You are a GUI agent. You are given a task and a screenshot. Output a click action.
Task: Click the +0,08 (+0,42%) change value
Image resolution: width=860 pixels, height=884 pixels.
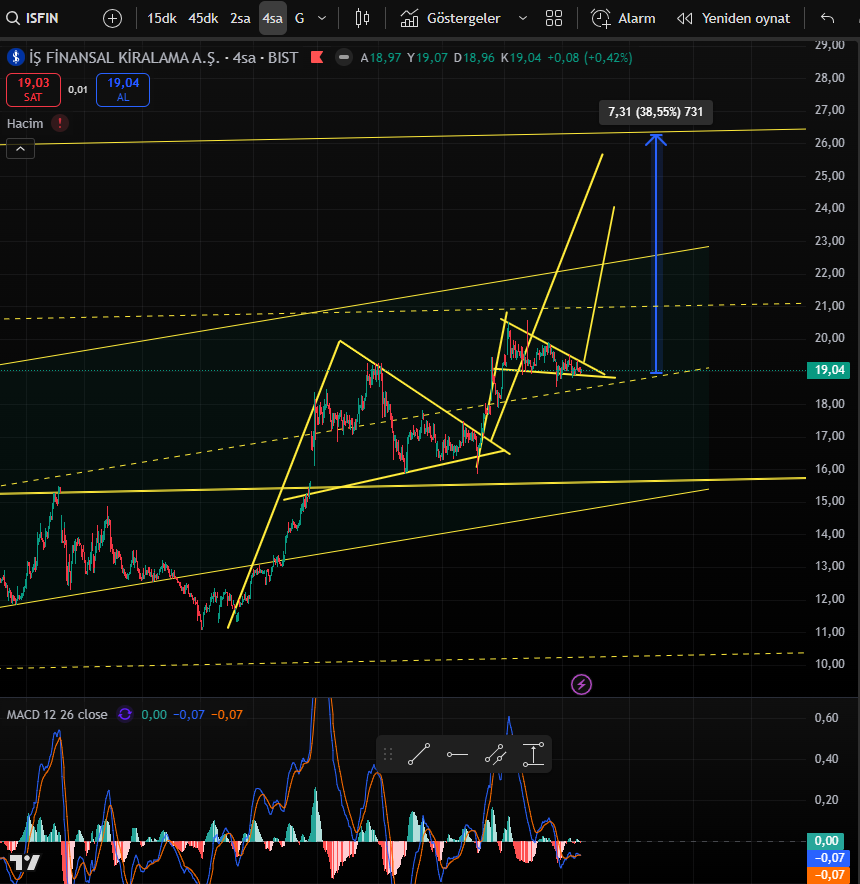pyautogui.click(x=589, y=58)
